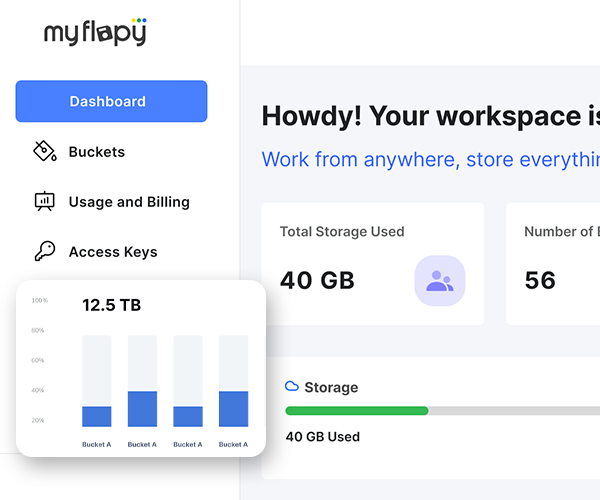Click the Usage and Billing chart icon
This screenshot has height=500, width=600.
tap(44, 202)
